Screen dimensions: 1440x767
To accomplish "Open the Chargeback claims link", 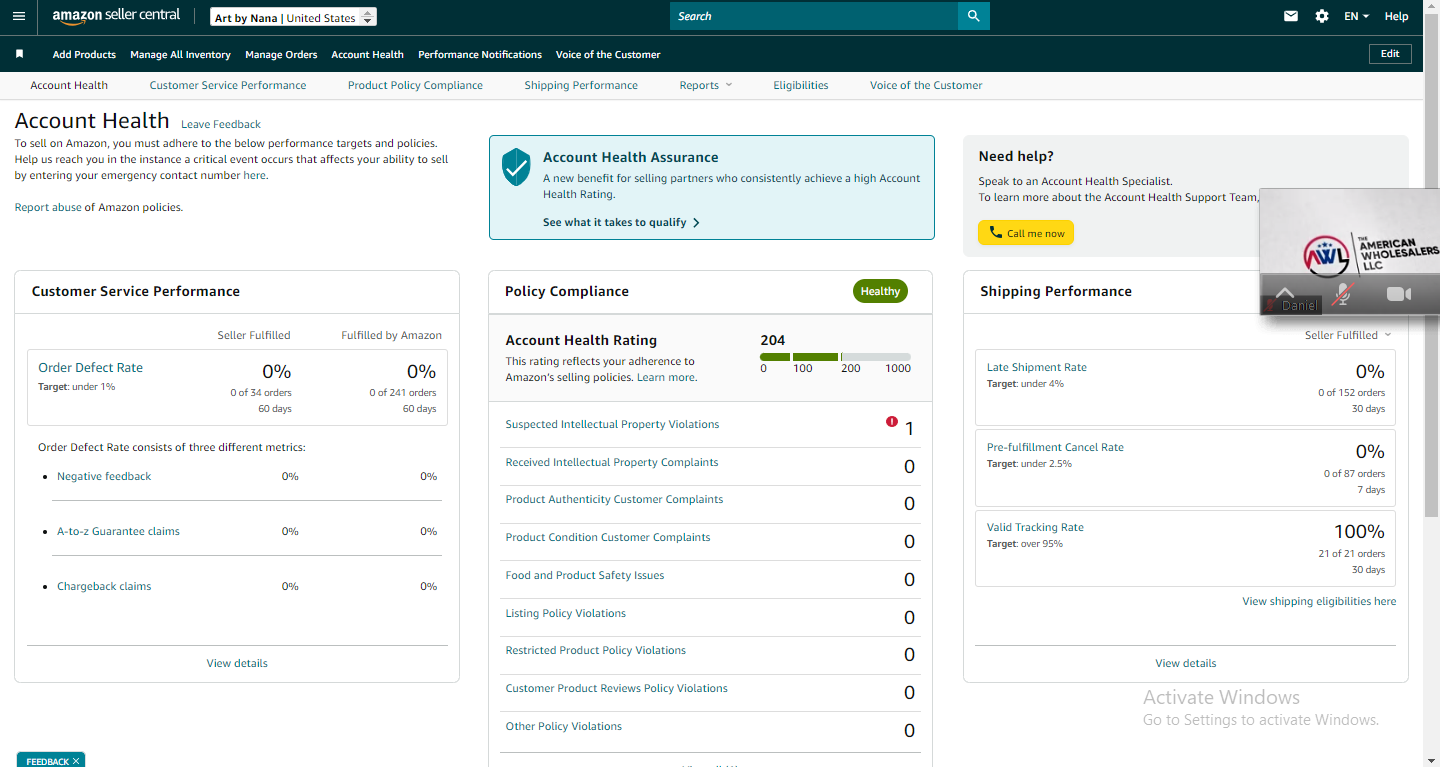I will 104,586.
